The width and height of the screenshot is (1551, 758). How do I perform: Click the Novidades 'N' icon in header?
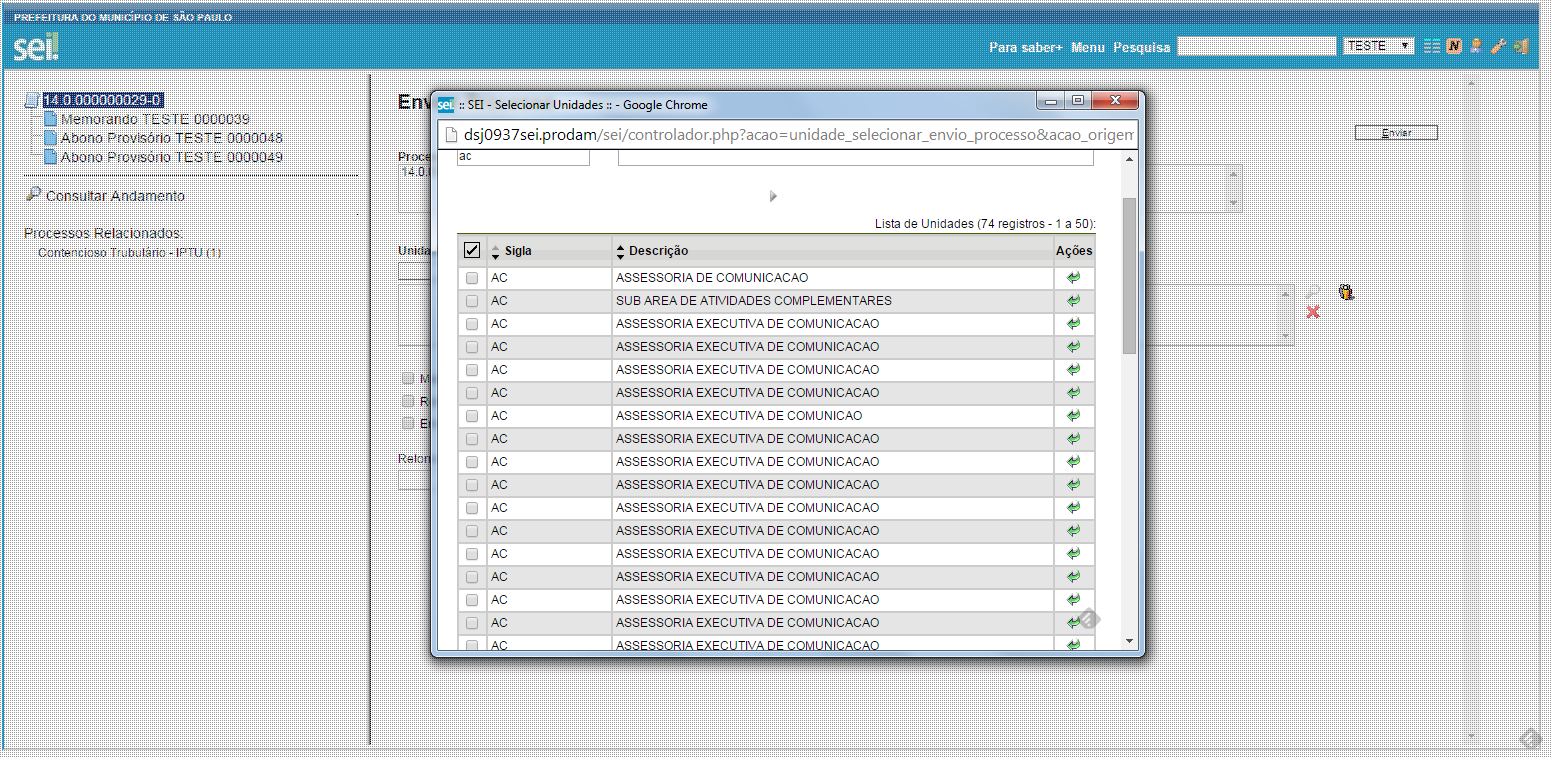coord(1454,46)
